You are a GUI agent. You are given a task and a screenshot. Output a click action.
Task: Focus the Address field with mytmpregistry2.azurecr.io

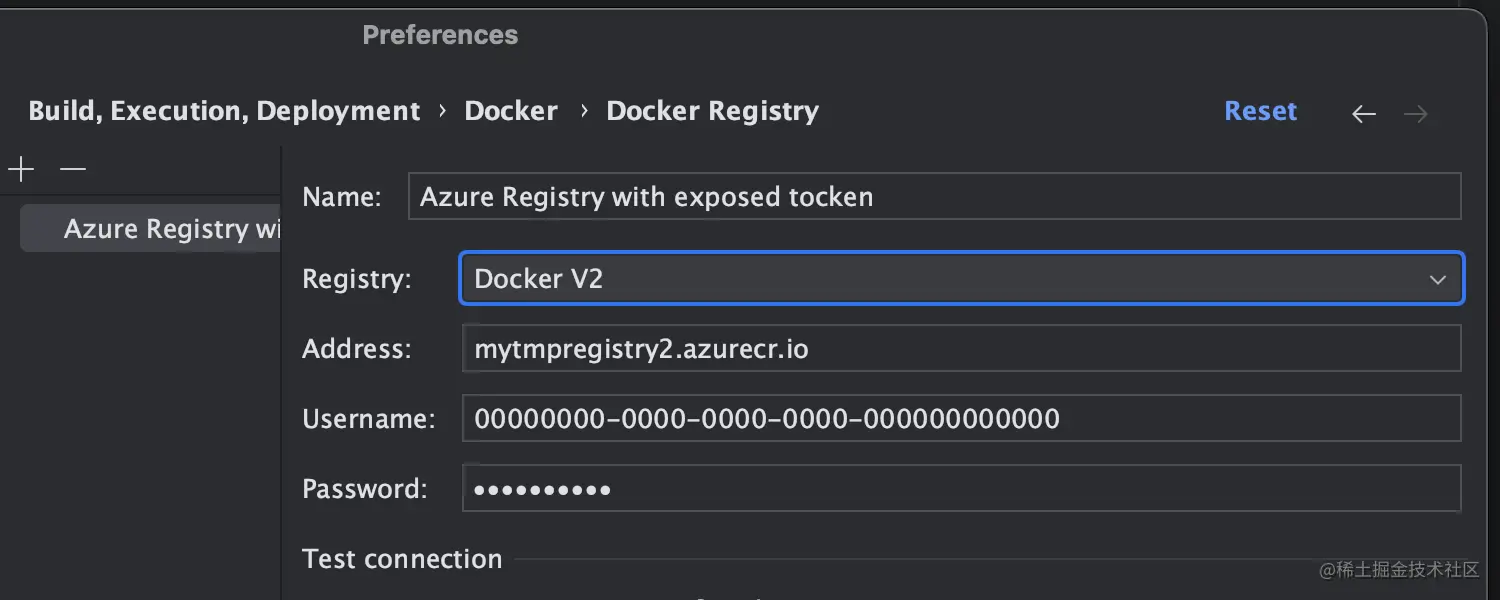(x=961, y=349)
